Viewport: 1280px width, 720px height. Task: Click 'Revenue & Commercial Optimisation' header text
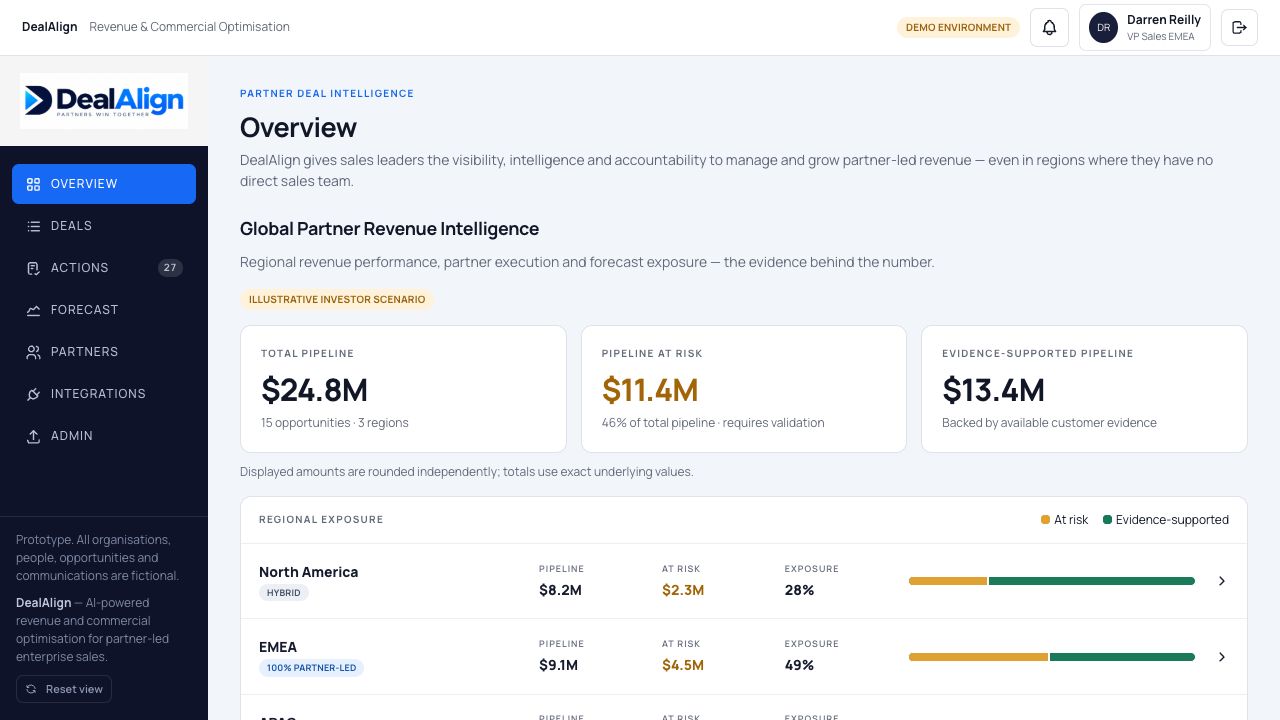click(189, 27)
